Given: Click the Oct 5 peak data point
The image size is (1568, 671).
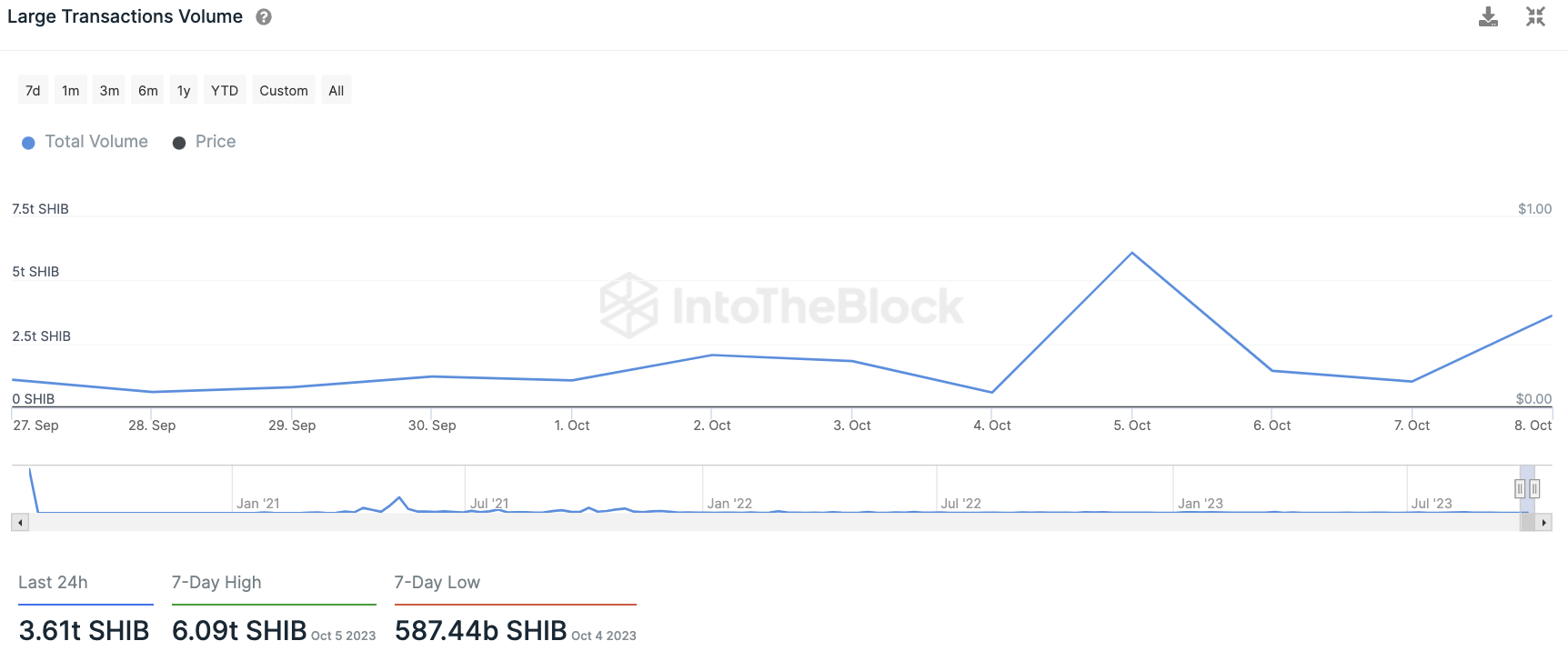Looking at the screenshot, I should (1132, 253).
